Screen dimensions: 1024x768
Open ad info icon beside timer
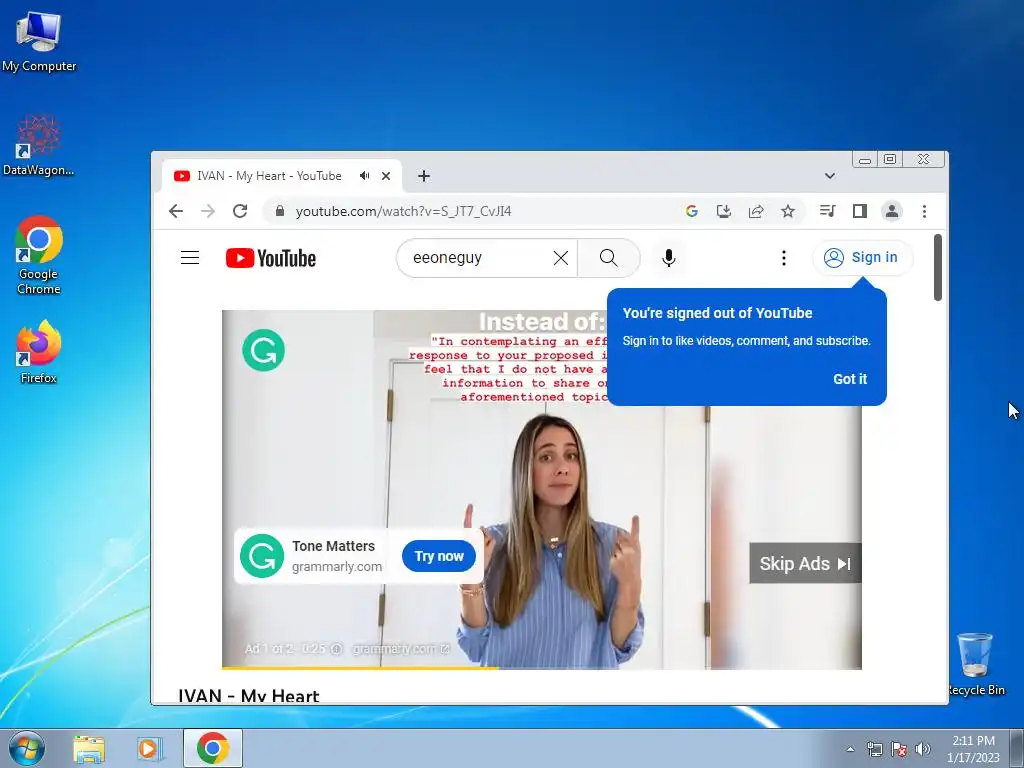click(x=336, y=648)
